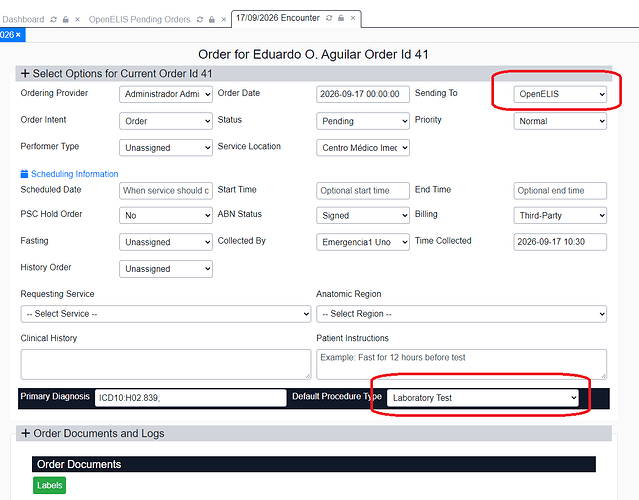Switch to OpenELIS Pending Orders tab

(x=139, y=19)
